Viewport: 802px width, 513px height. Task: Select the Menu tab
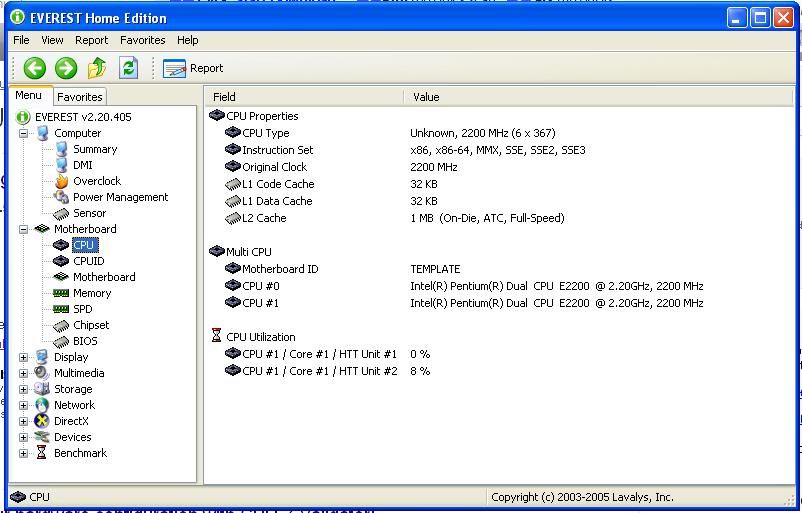(x=29, y=95)
